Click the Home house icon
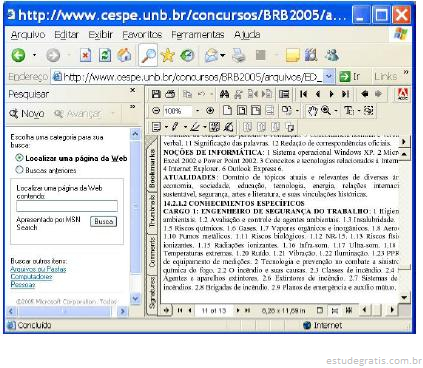The height and width of the screenshot is (368, 423). 124,55
